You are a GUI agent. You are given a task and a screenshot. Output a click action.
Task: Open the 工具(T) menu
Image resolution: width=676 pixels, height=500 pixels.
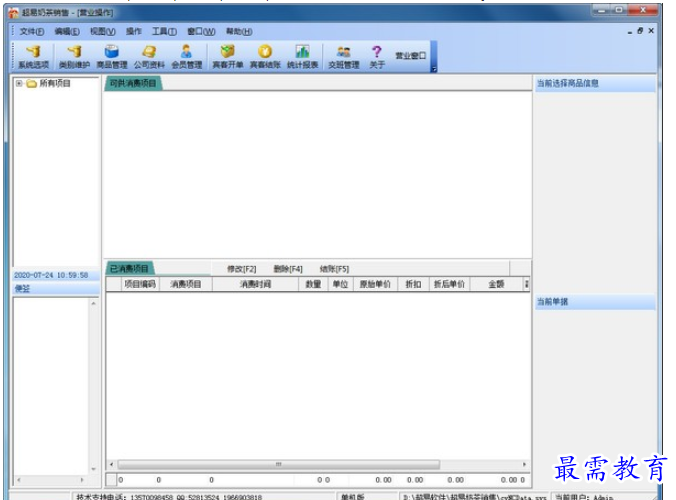164,31
